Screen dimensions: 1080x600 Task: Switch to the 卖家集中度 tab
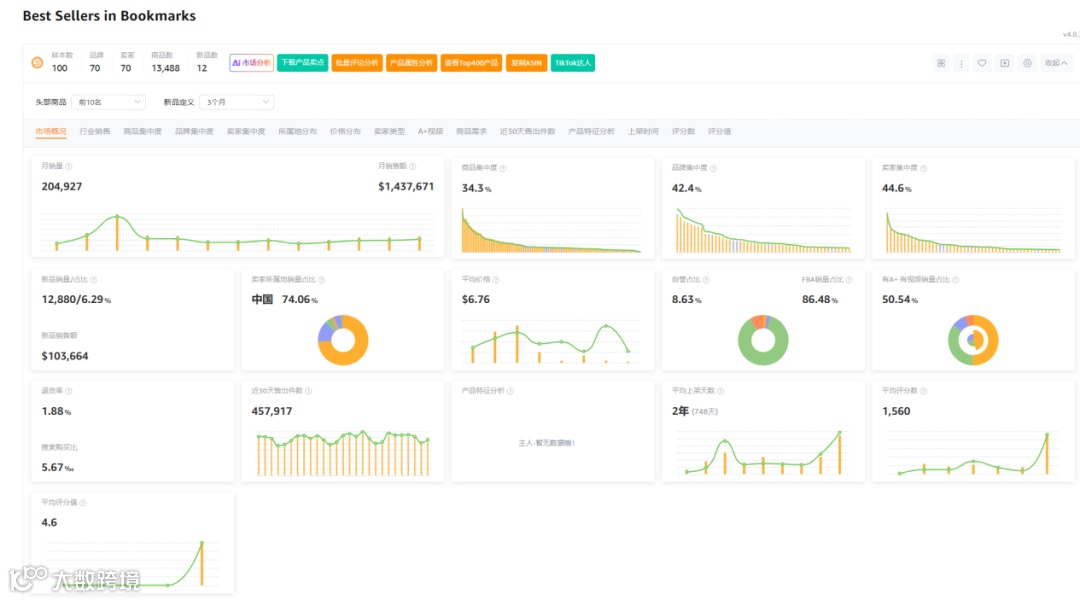click(x=246, y=131)
